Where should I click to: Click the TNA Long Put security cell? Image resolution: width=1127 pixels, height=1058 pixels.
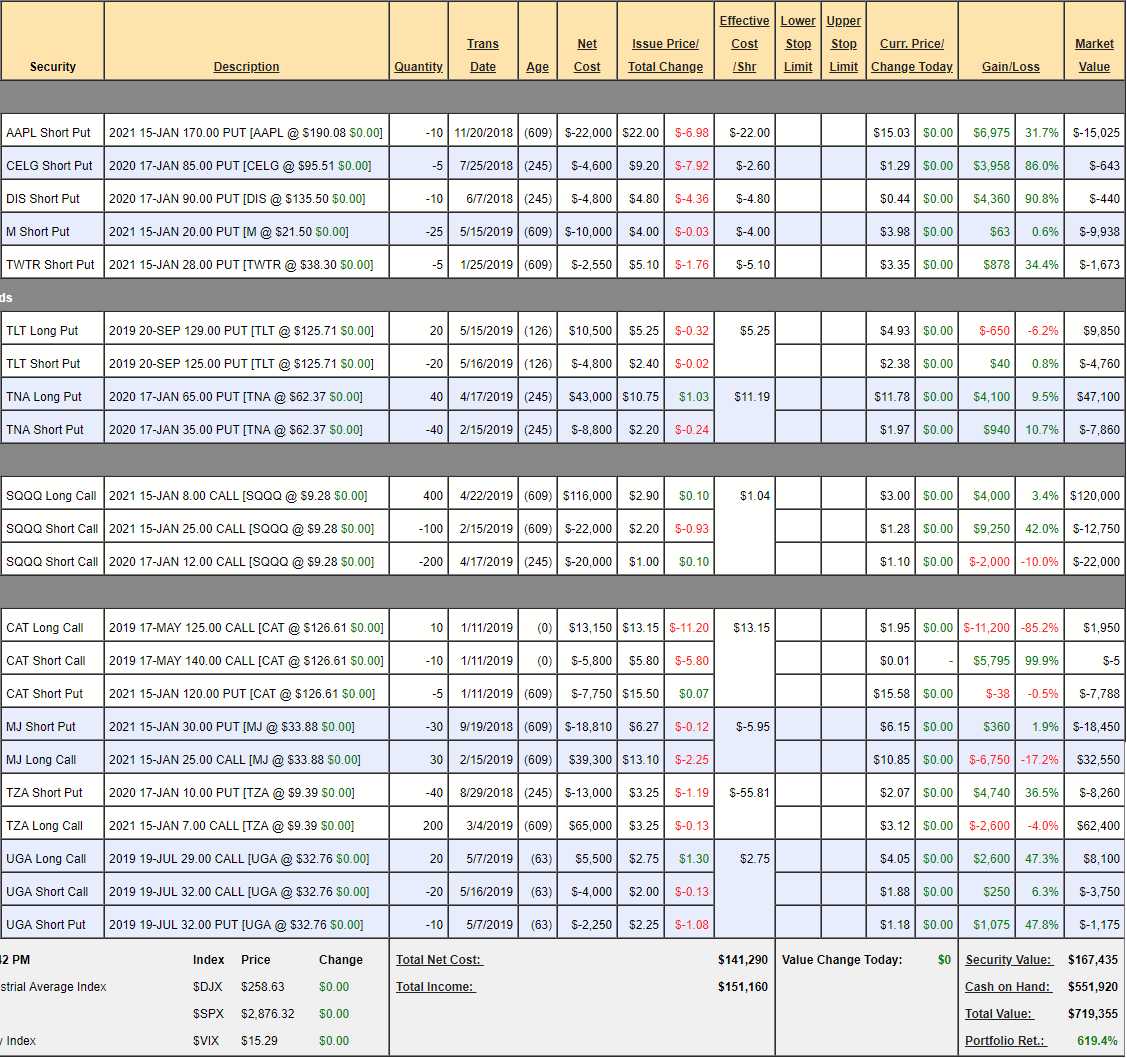click(44, 397)
